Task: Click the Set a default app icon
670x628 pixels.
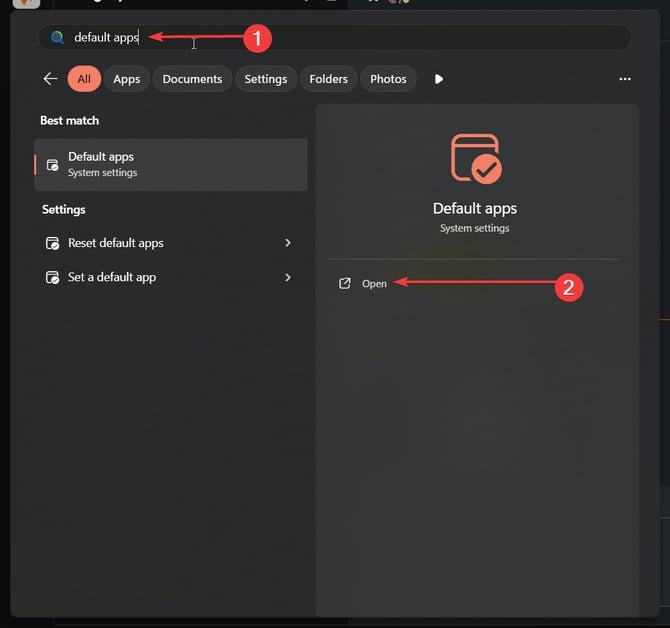Action: (x=53, y=277)
